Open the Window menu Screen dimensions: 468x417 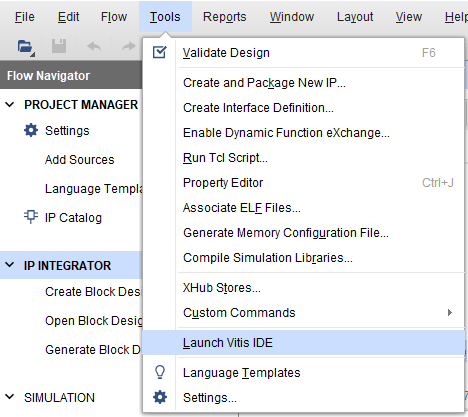coord(292,17)
